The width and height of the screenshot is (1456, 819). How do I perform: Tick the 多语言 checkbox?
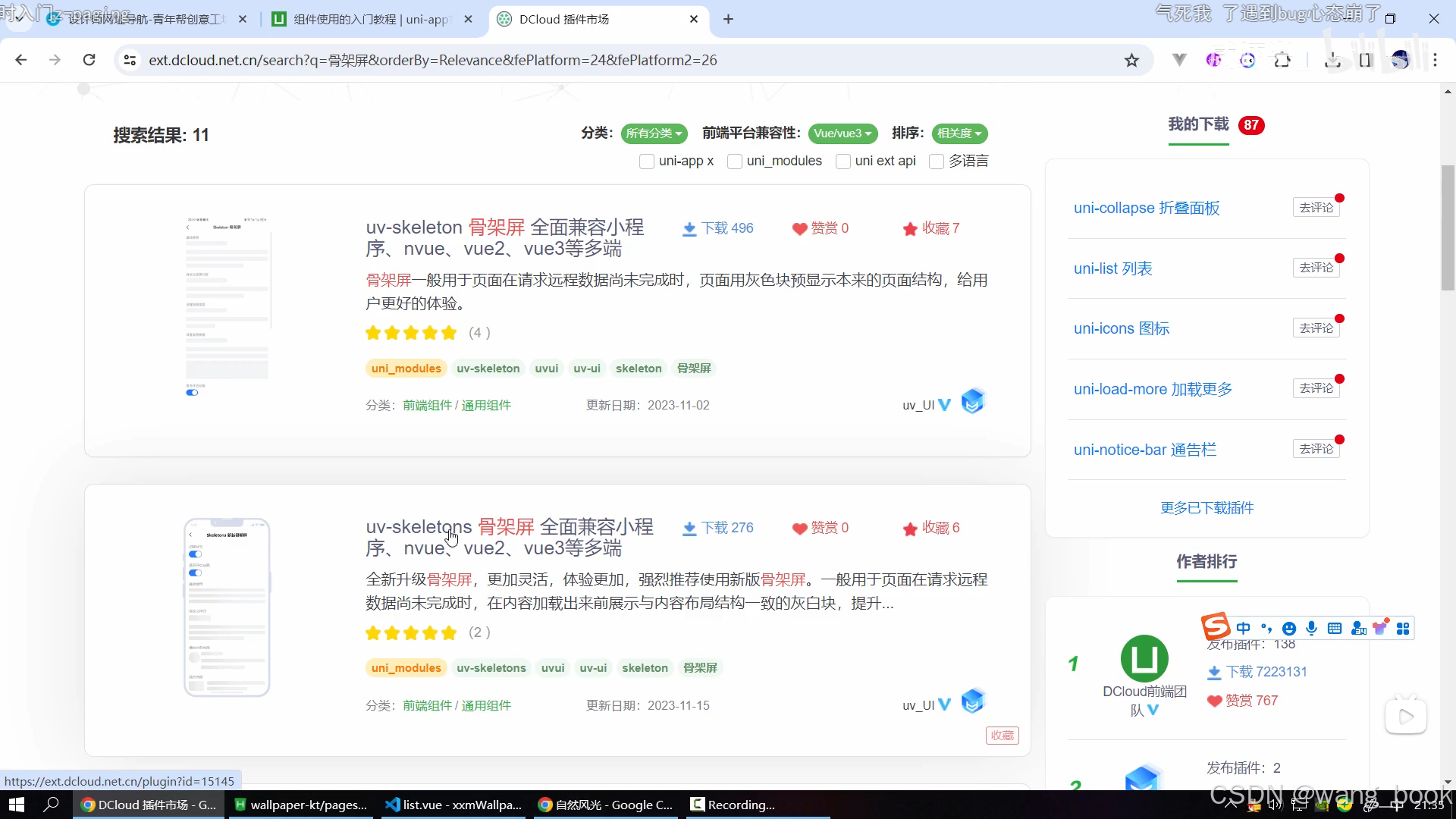tap(937, 162)
